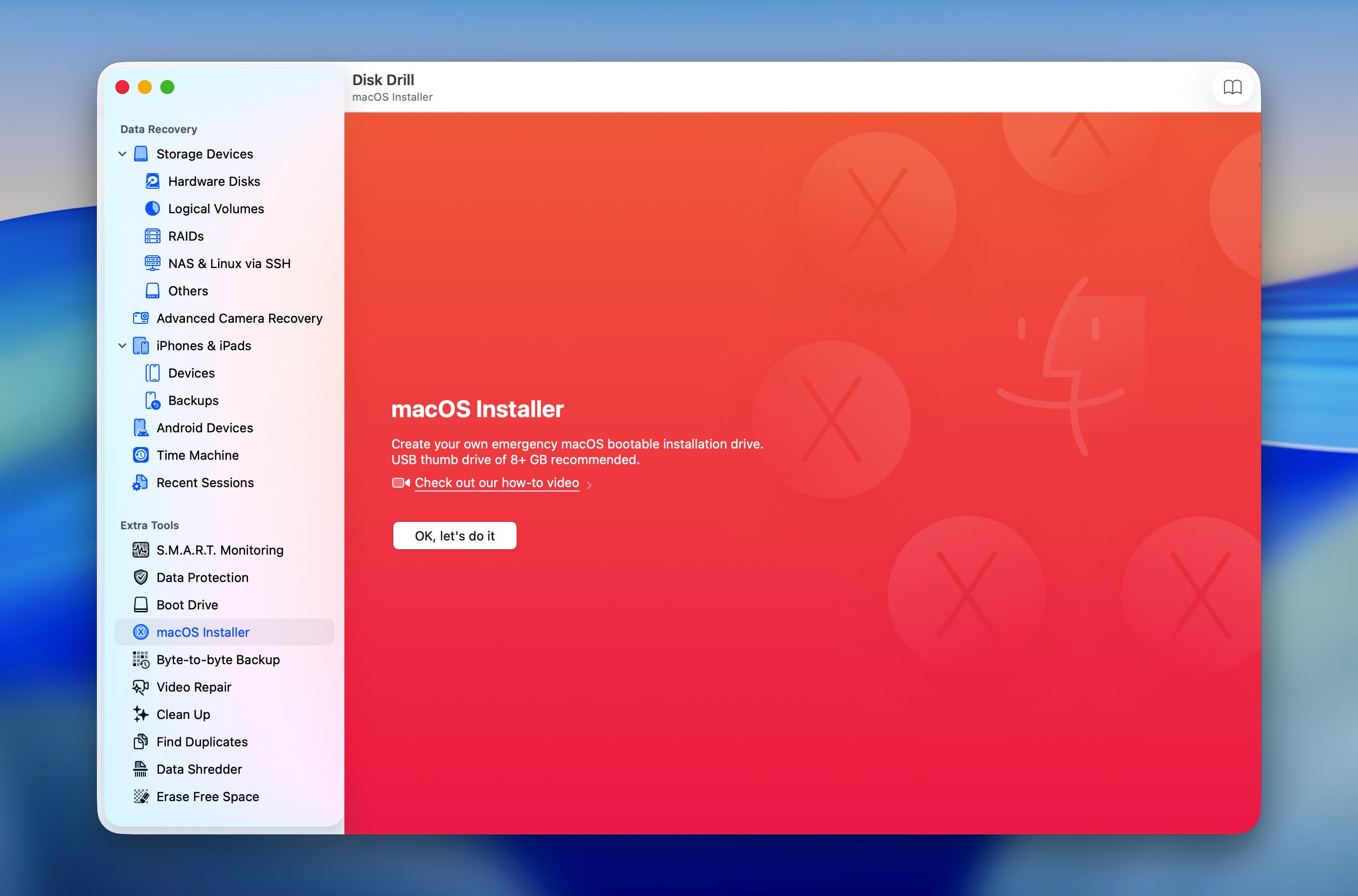Viewport: 1358px width, 896px height.
Task: Click the macOS Installer sidebar label
Action: point(203,632)
